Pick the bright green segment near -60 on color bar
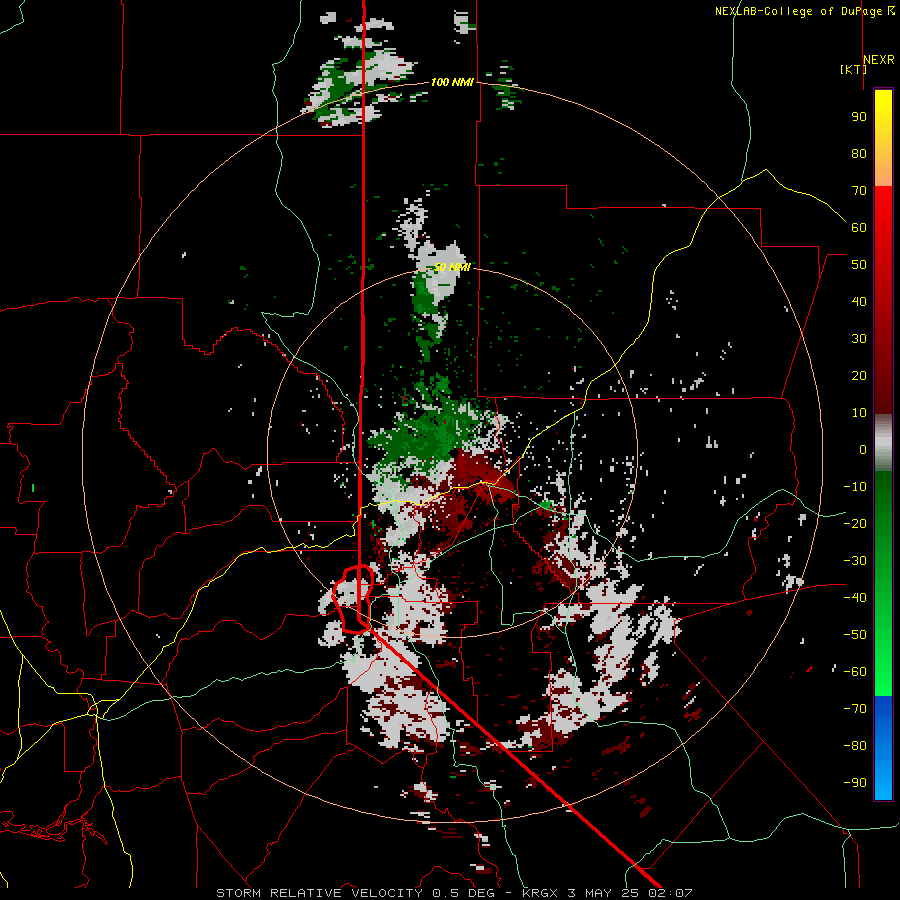Image resolution: width=900 pixels, height=900 pixels. (x=883, y=672)
